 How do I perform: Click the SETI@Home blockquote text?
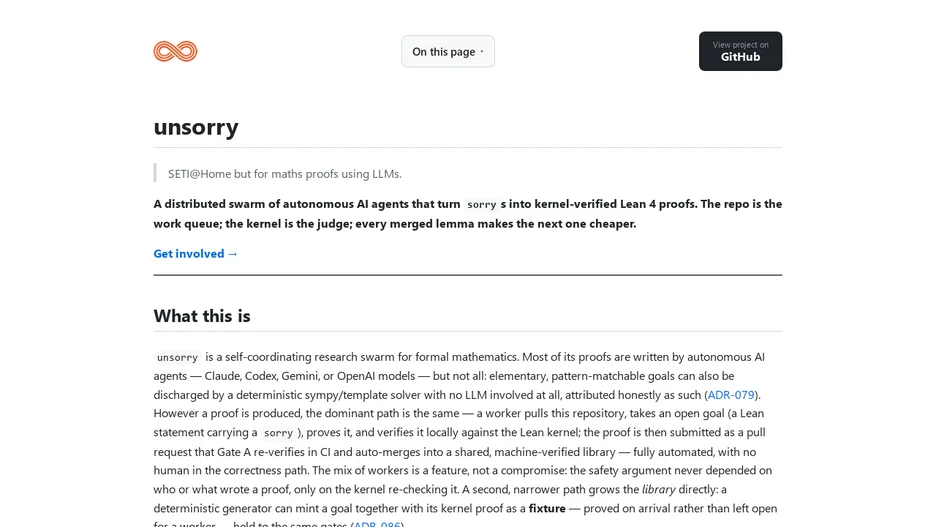pos(285,174)
